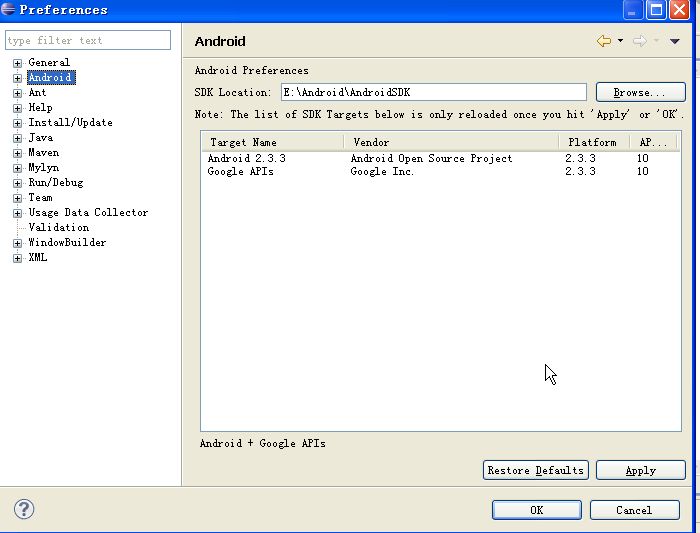
Task: Select Team in the preferences tree
Action: [40, 197]
